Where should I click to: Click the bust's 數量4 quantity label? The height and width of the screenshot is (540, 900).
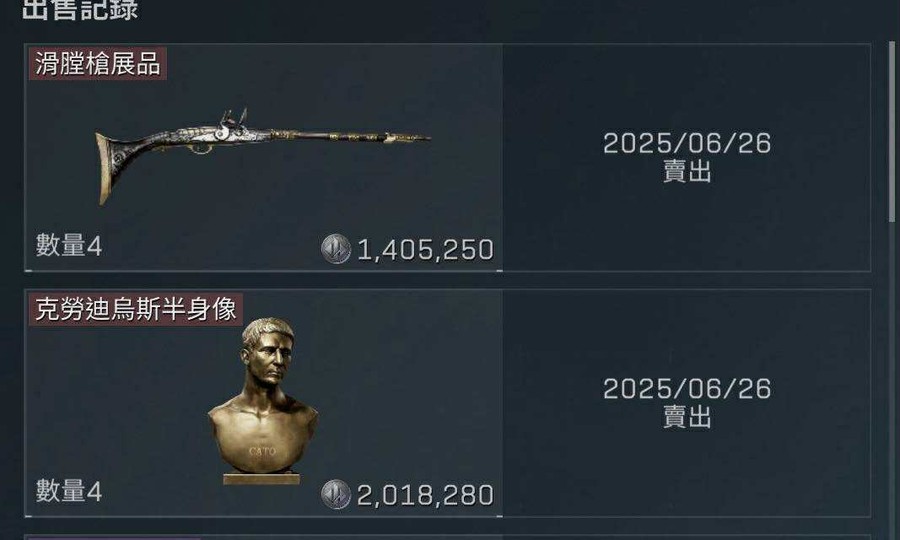click(x=69, y=491)
